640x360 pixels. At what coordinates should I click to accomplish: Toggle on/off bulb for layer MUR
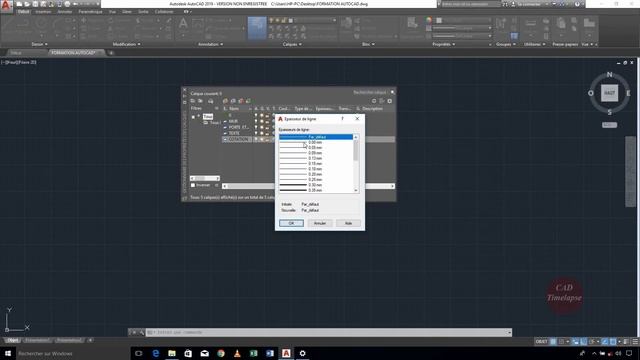click(x=256, y=121)
